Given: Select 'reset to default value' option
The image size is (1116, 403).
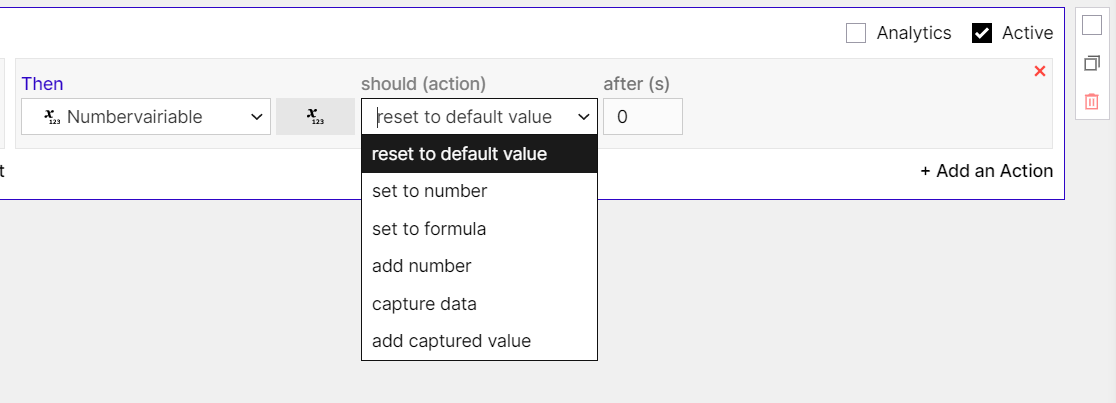Looking at the screenshot, I should (x=479, y=154).
